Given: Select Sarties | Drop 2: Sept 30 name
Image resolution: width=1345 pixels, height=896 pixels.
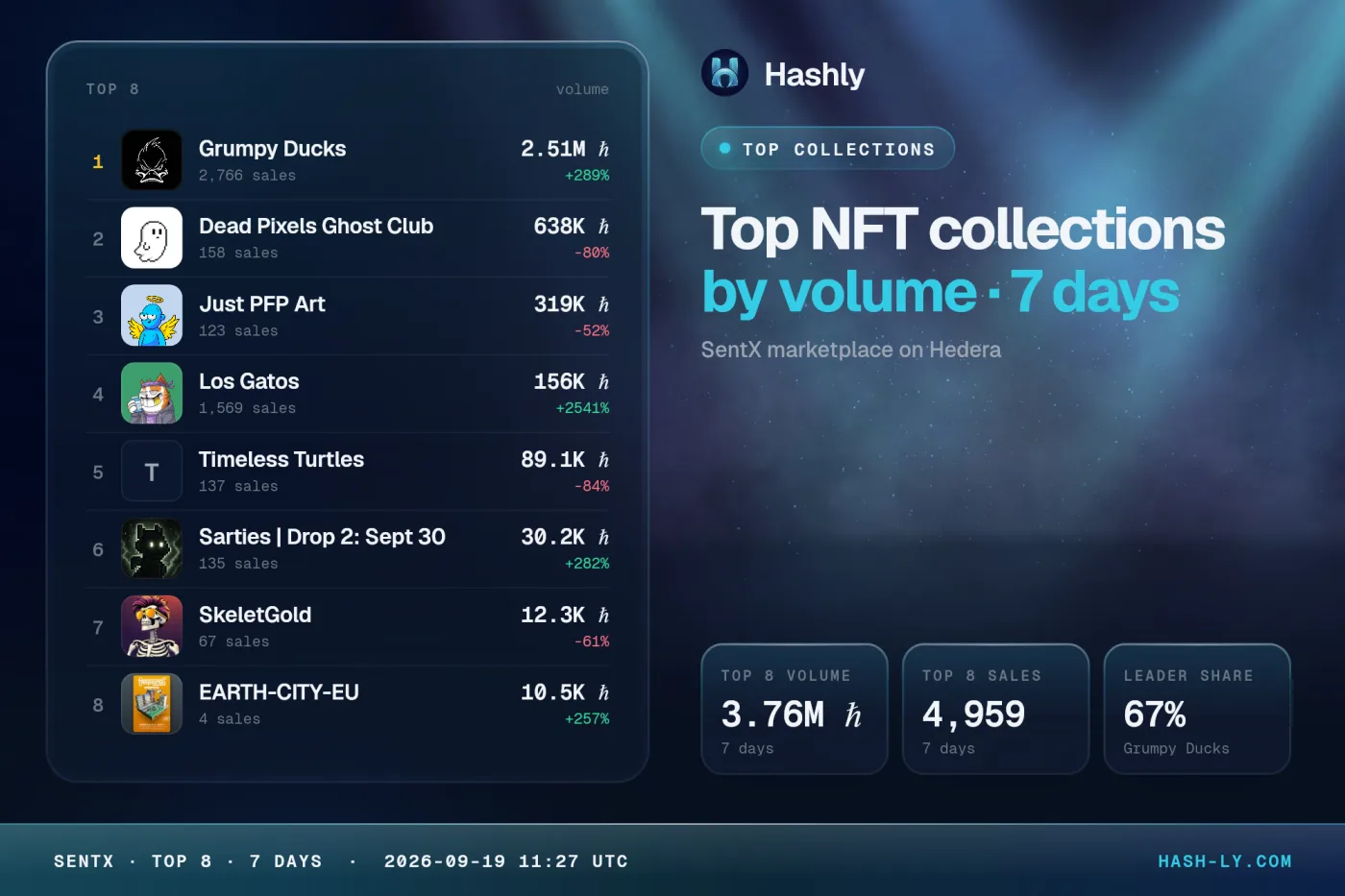Looking at the screenshot, I should 322,538.
